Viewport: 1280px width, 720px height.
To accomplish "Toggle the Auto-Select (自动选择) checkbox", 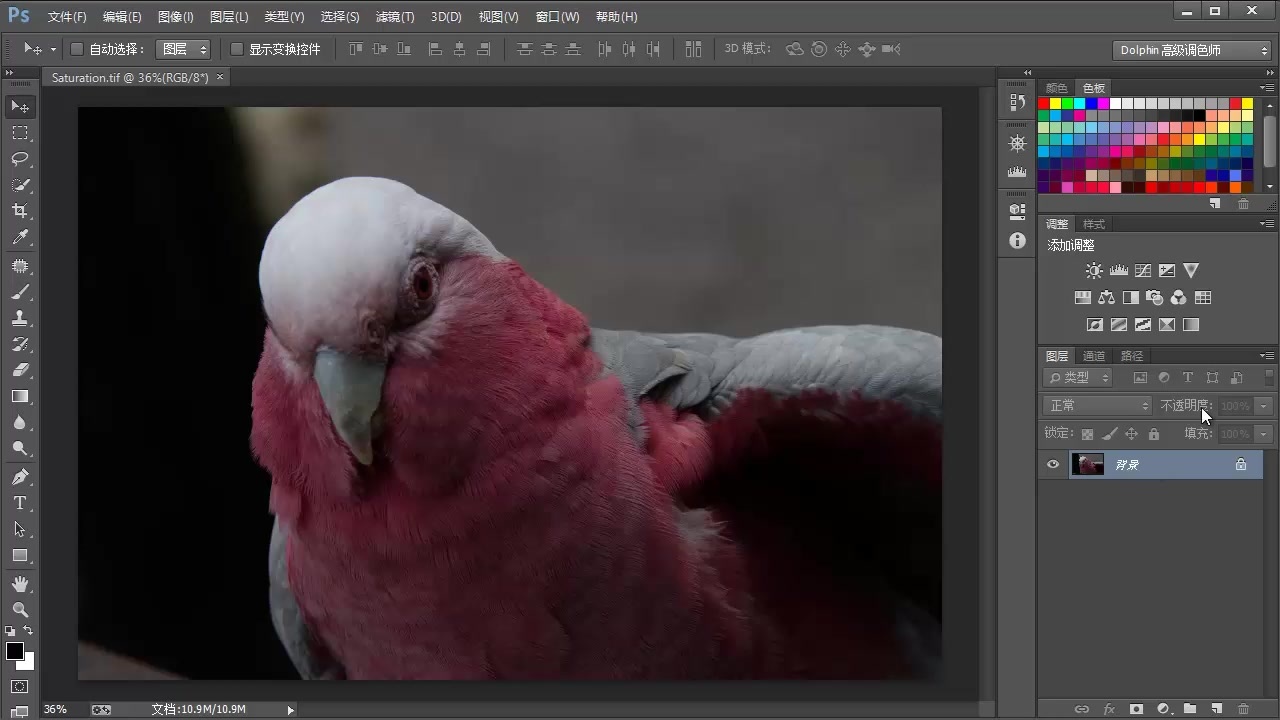I will [77, 49].
